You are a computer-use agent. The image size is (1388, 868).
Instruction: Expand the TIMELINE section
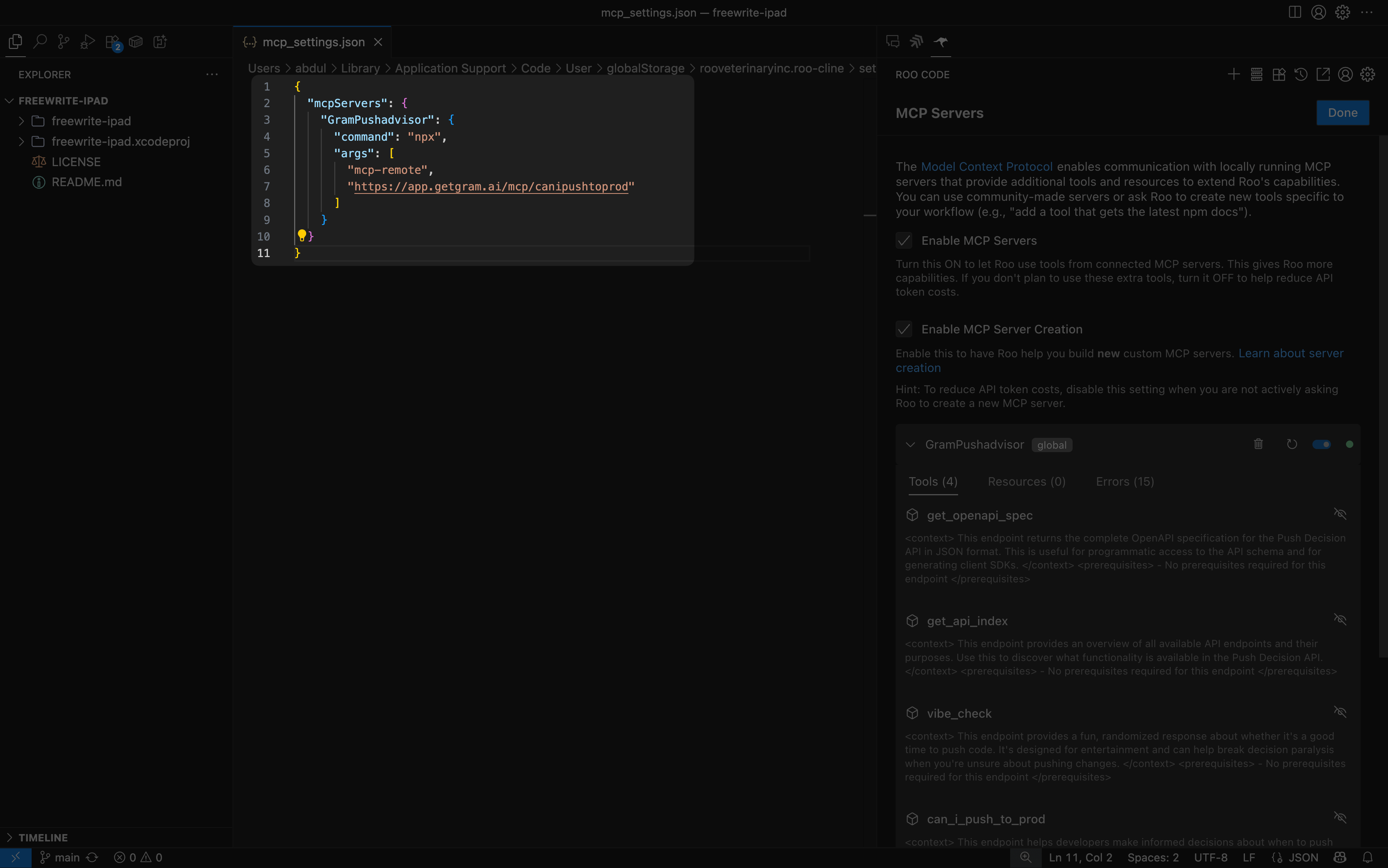pos(9,837)
